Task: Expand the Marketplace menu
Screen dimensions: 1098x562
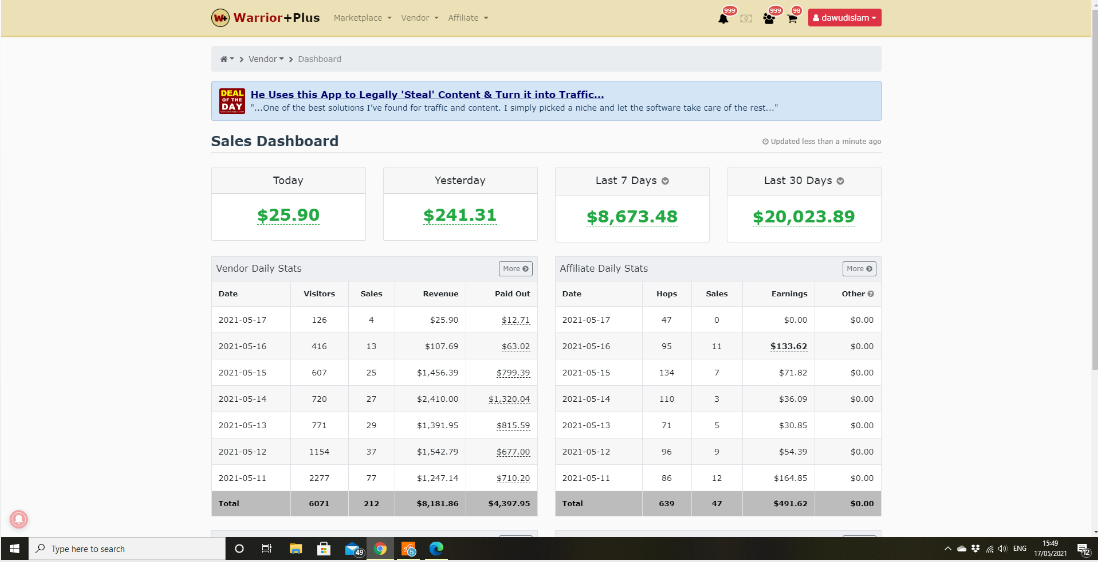Action: [362, 18]
